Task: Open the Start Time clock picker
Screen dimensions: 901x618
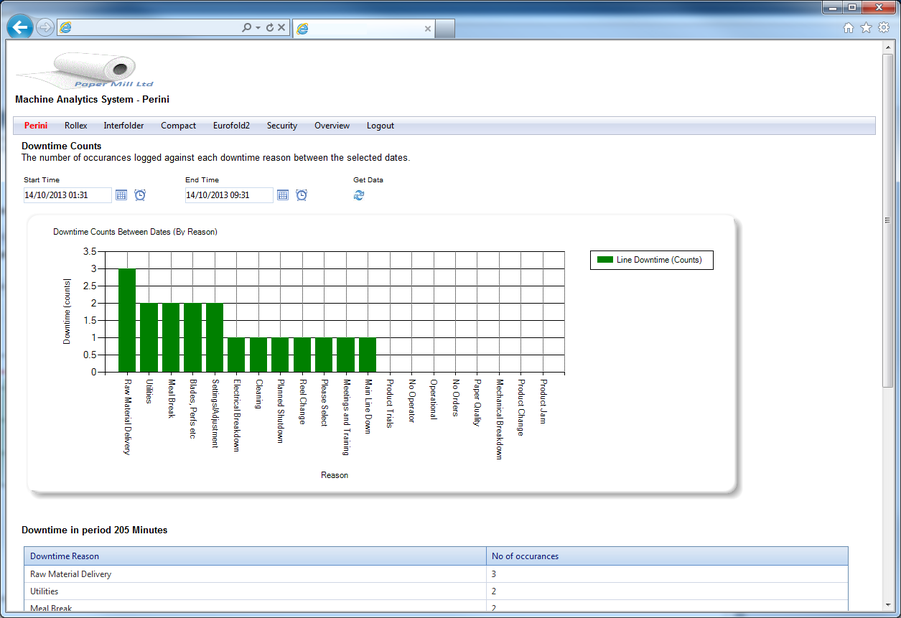Action: tap(140, 195)
